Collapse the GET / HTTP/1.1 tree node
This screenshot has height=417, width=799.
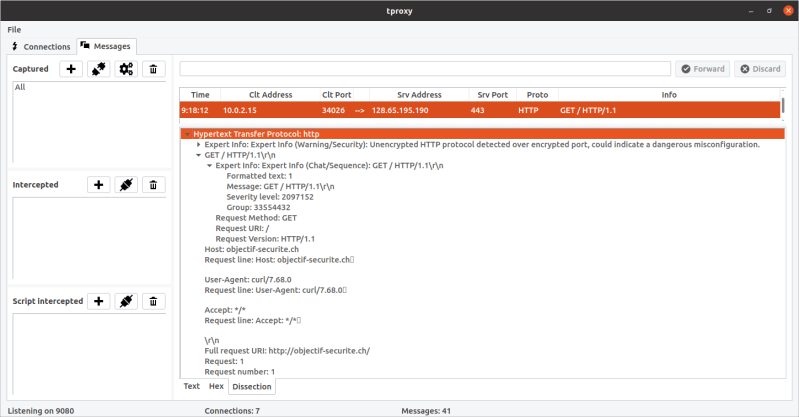pos(199,155)
